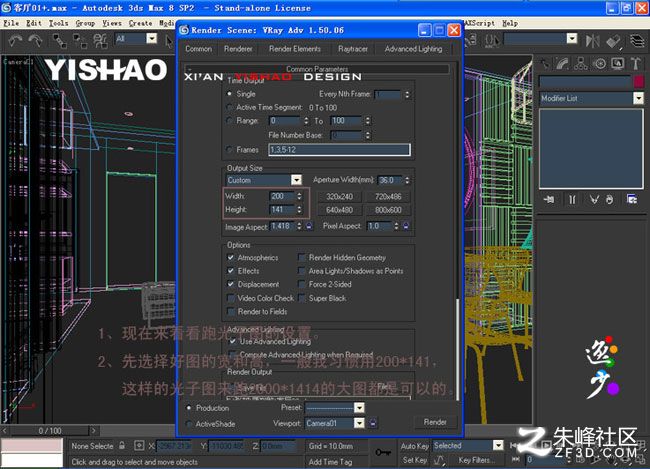Switch to the Raytracer tab

click(x=353, y=49)
